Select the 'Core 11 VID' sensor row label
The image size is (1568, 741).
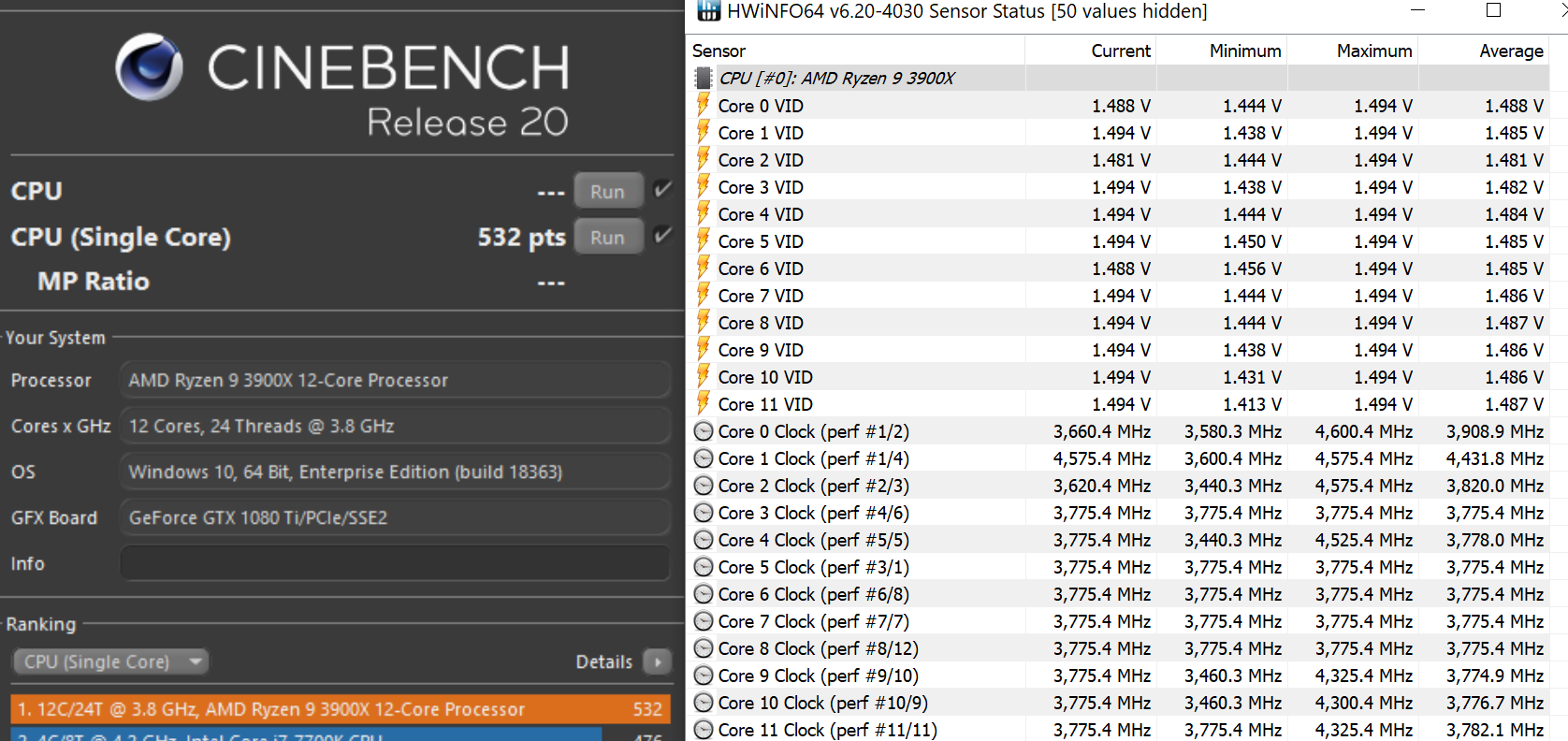pyautogui.click(x=765, y=404)
